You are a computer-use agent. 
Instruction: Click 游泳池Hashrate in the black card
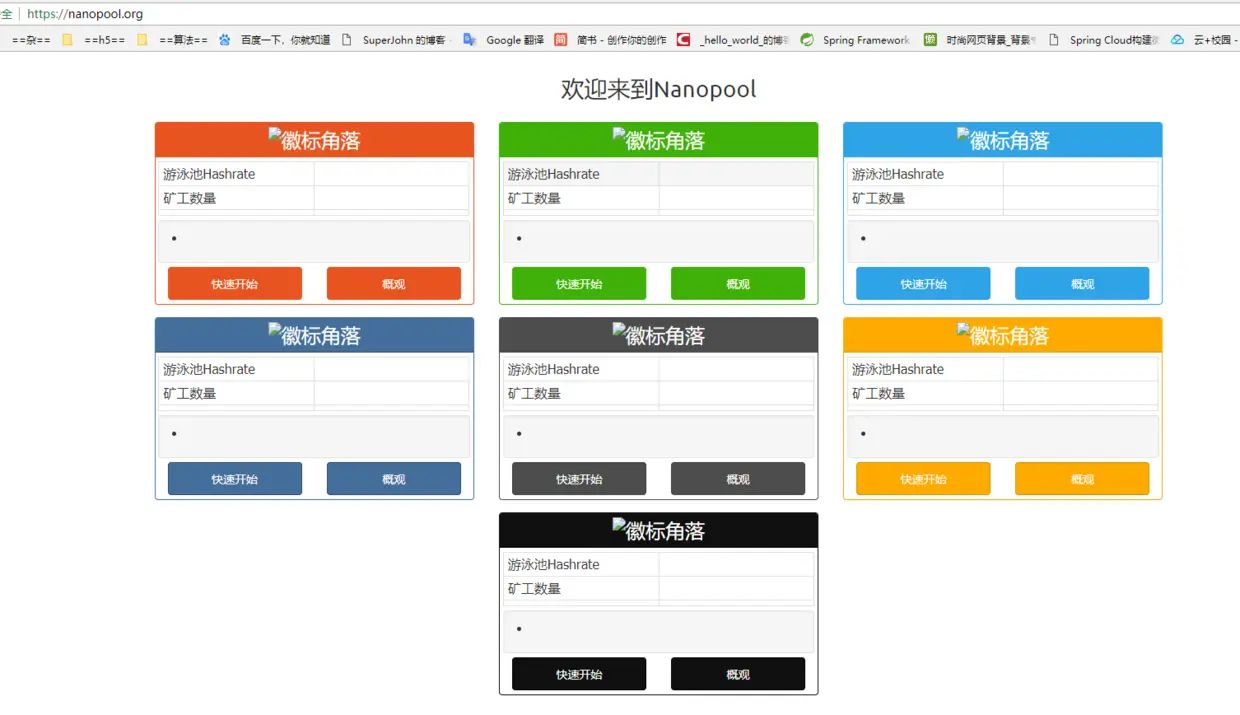553,564
